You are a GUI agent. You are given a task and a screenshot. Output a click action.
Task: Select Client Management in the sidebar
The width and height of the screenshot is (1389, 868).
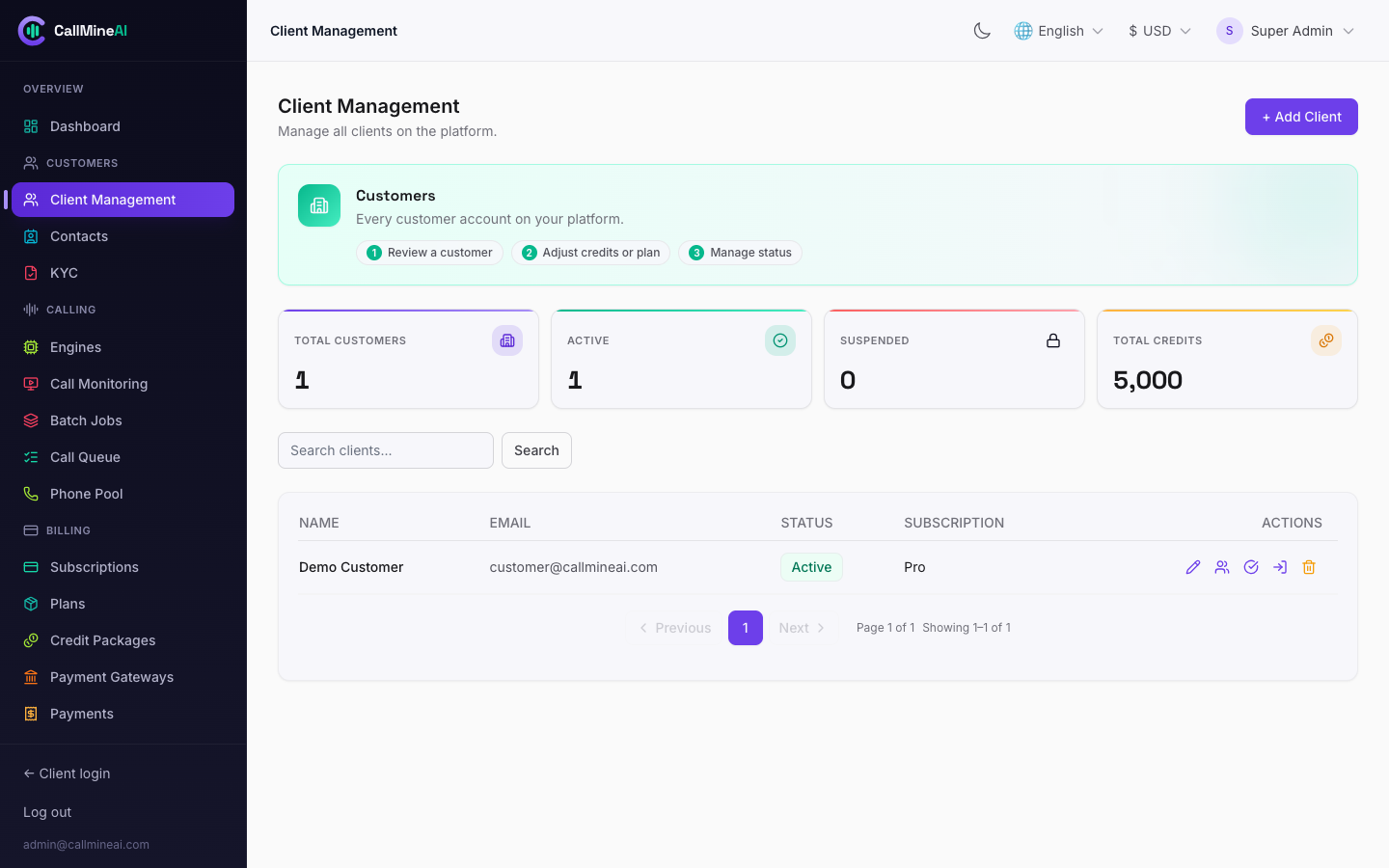coord(123,200)
